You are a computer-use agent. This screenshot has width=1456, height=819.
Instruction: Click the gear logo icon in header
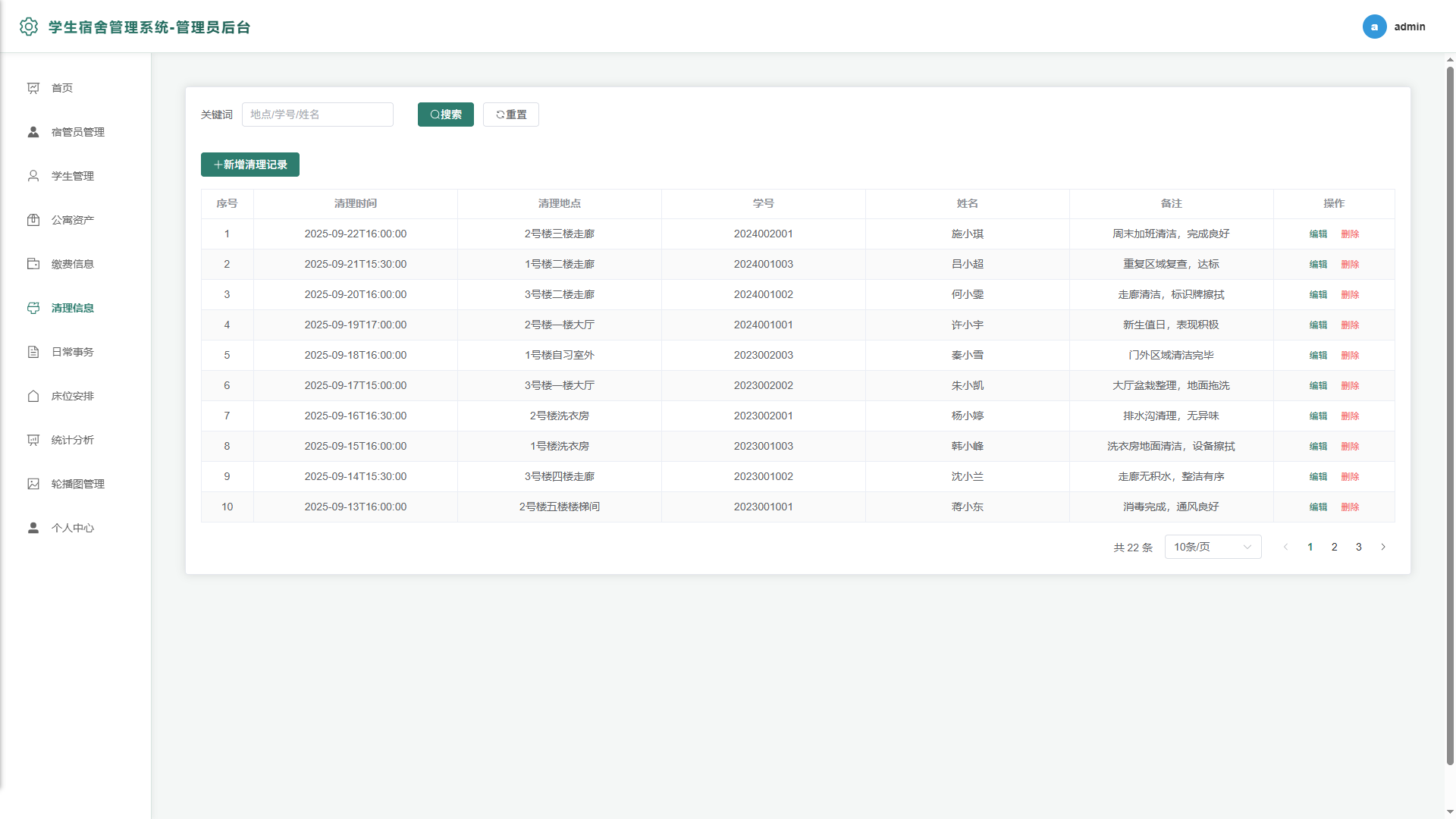29,27
